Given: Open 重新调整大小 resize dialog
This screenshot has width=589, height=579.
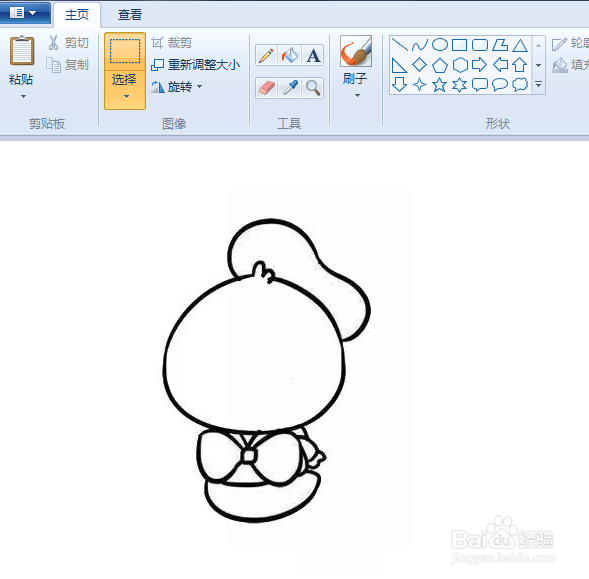Looking at the screenshot, I should tap(195, 65).
